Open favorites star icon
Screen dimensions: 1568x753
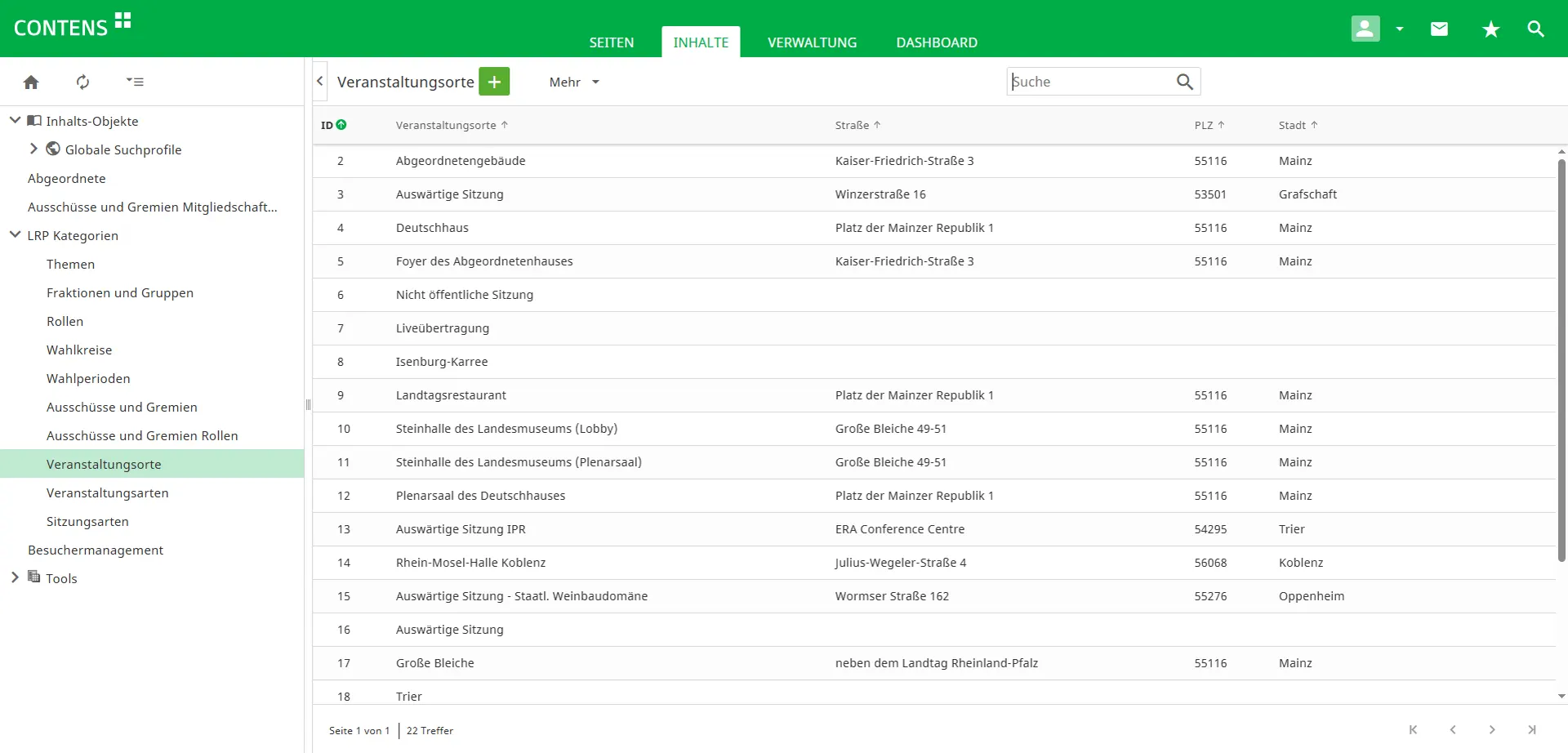1490,29
